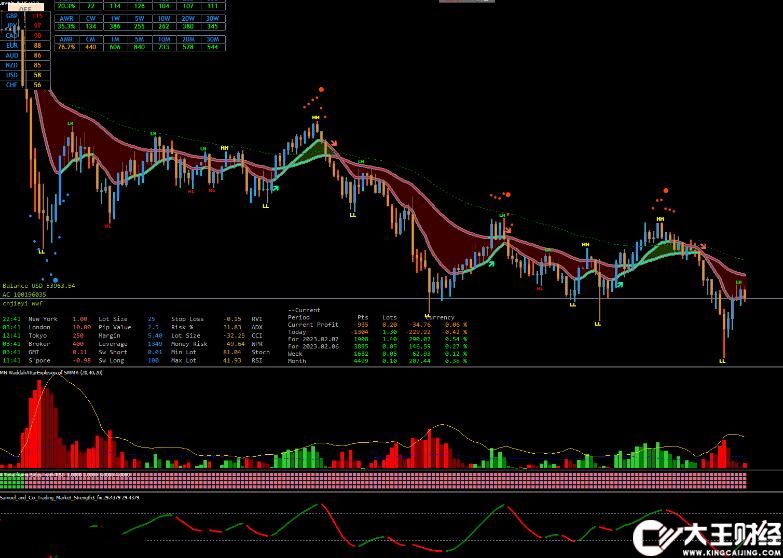
Task: Click the RVI indicator label
Action: (x=257, y=319)
